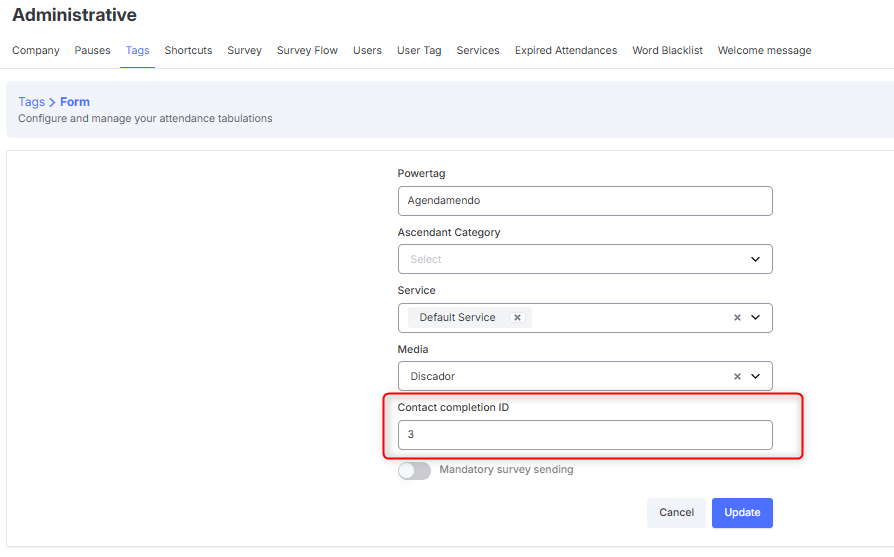Click the Administrative page heading
Viewport: 894px width, 557px height.
pos(75,15)
